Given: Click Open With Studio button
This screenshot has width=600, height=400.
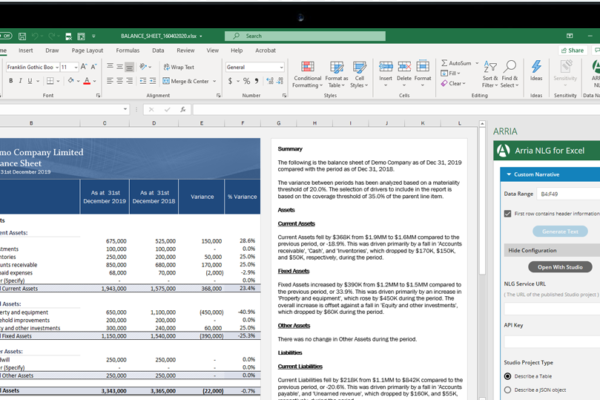Looking at the screenshot, I should click(x=560, y=267).
